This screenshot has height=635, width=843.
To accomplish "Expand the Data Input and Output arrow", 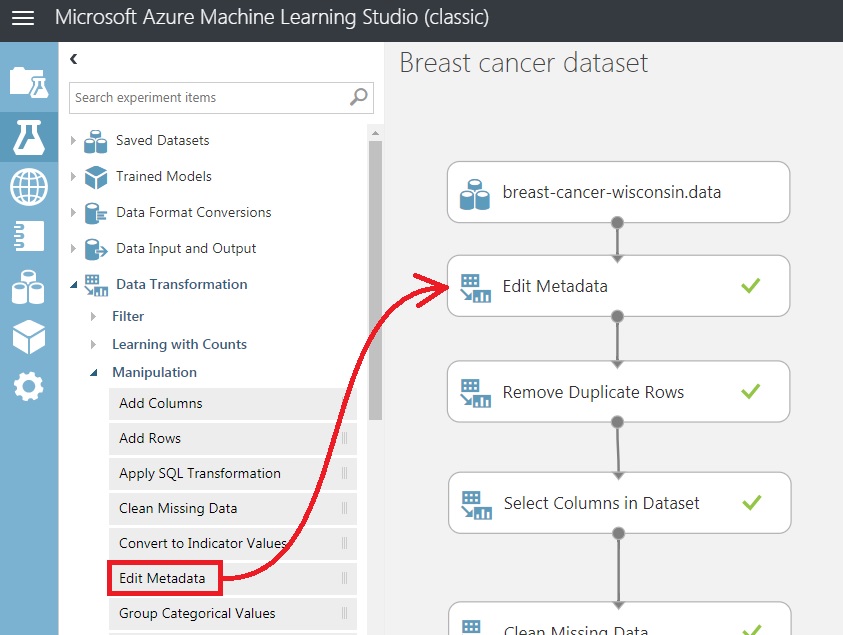I will click(x=73, y=248).
